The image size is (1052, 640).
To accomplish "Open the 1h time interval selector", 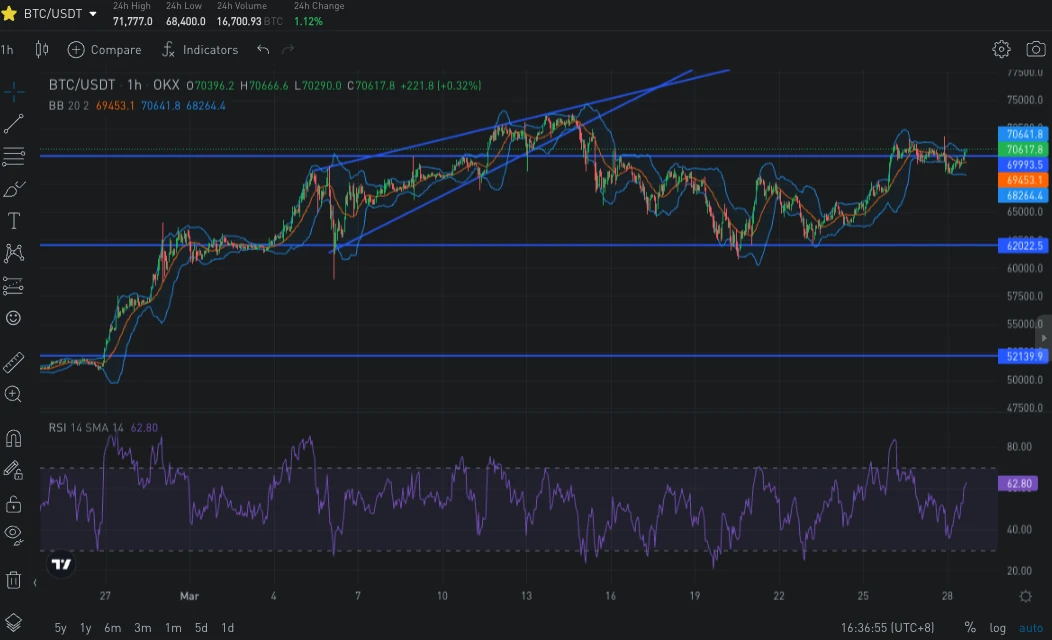I will click(x=8, y=50).
